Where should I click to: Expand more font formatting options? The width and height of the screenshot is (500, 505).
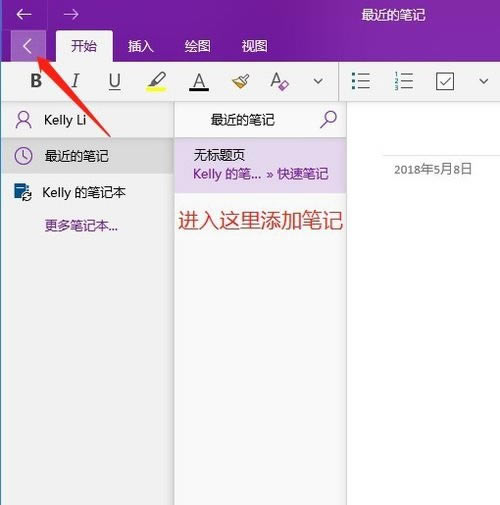pyautogui.click(x=318, y=81)
